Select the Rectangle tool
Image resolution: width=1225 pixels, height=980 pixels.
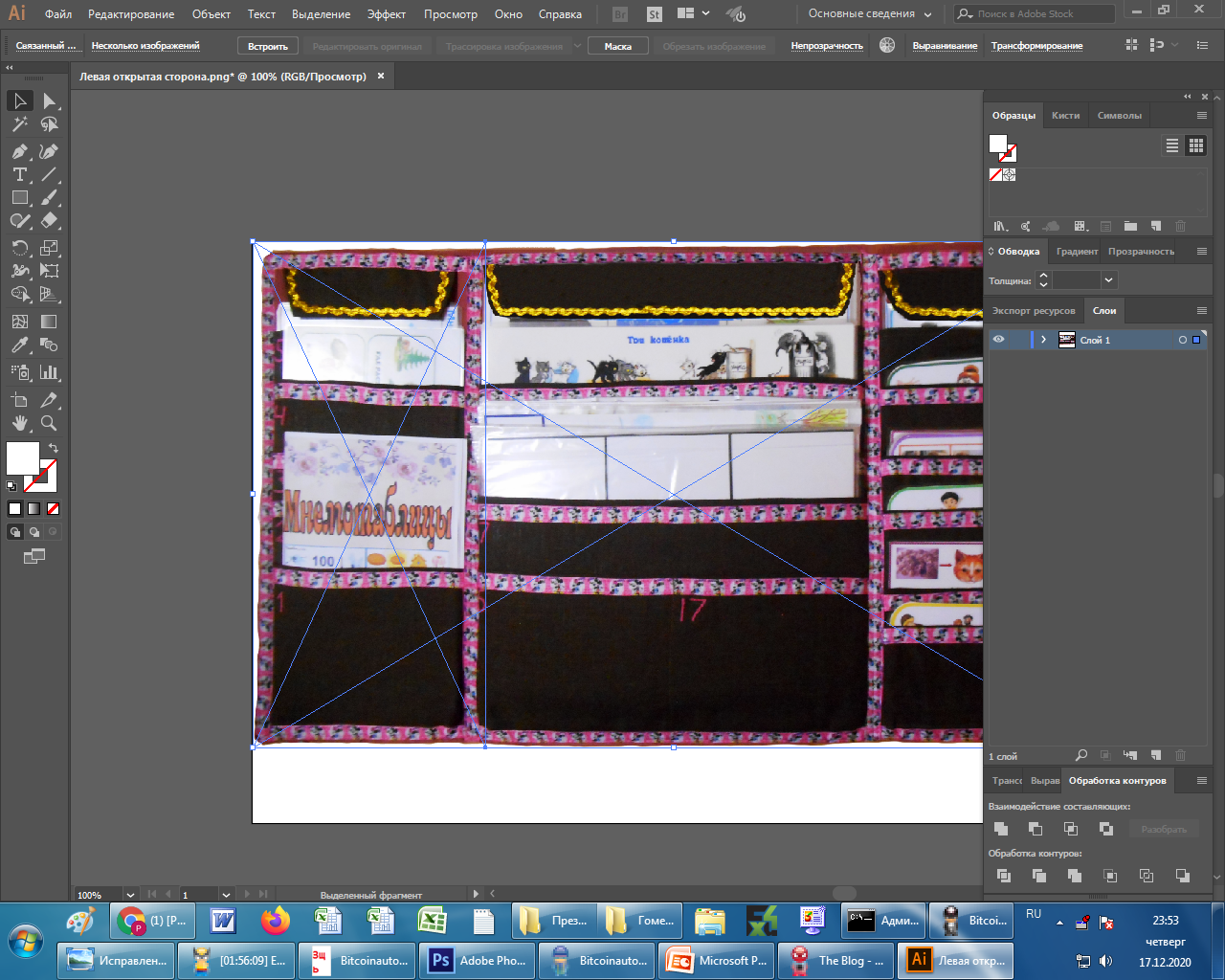pos(20,197)
